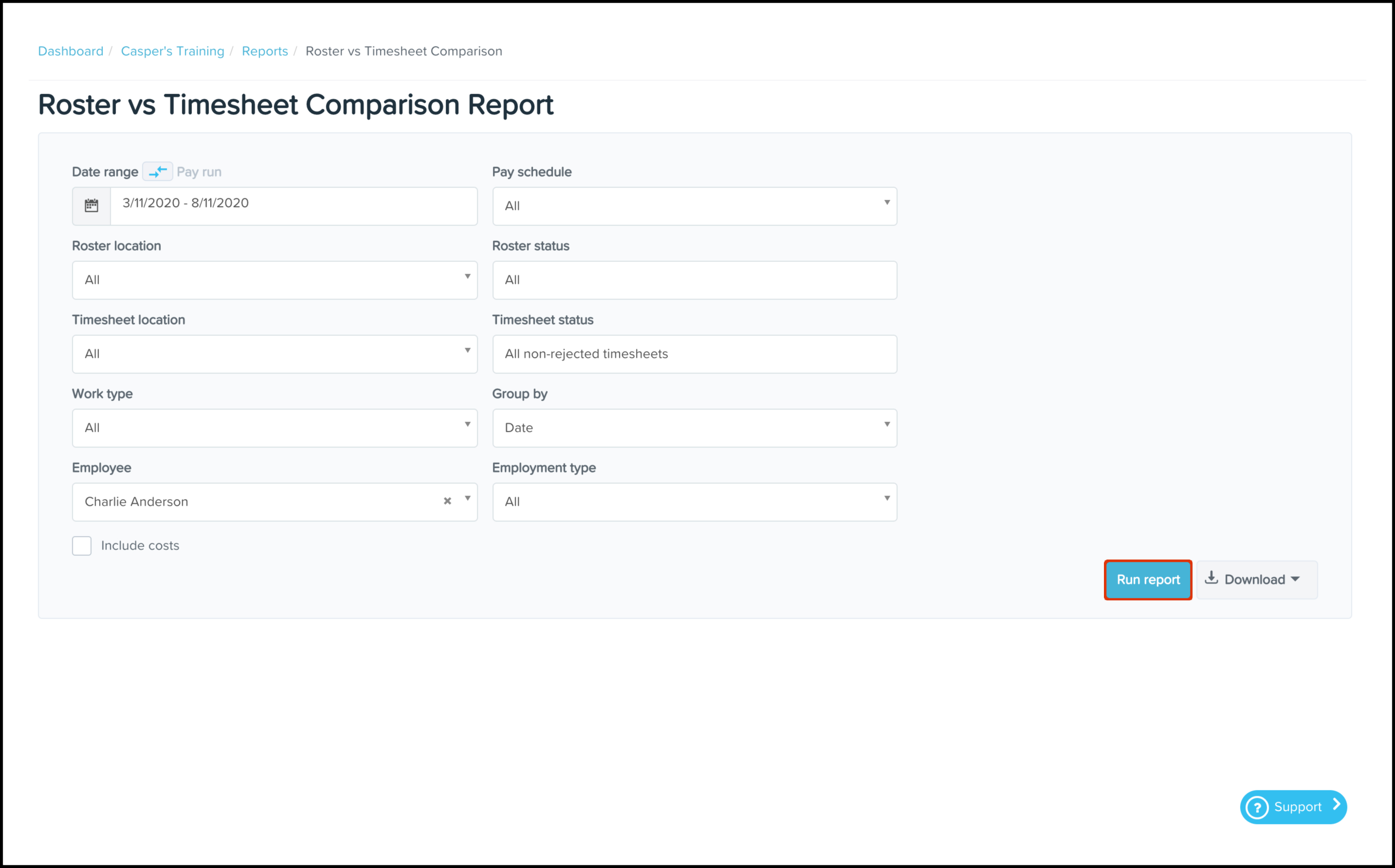Open the Employment type dropdown
Image resolution: width=1395 pixels, height=868 pixels.
point(694,502)
